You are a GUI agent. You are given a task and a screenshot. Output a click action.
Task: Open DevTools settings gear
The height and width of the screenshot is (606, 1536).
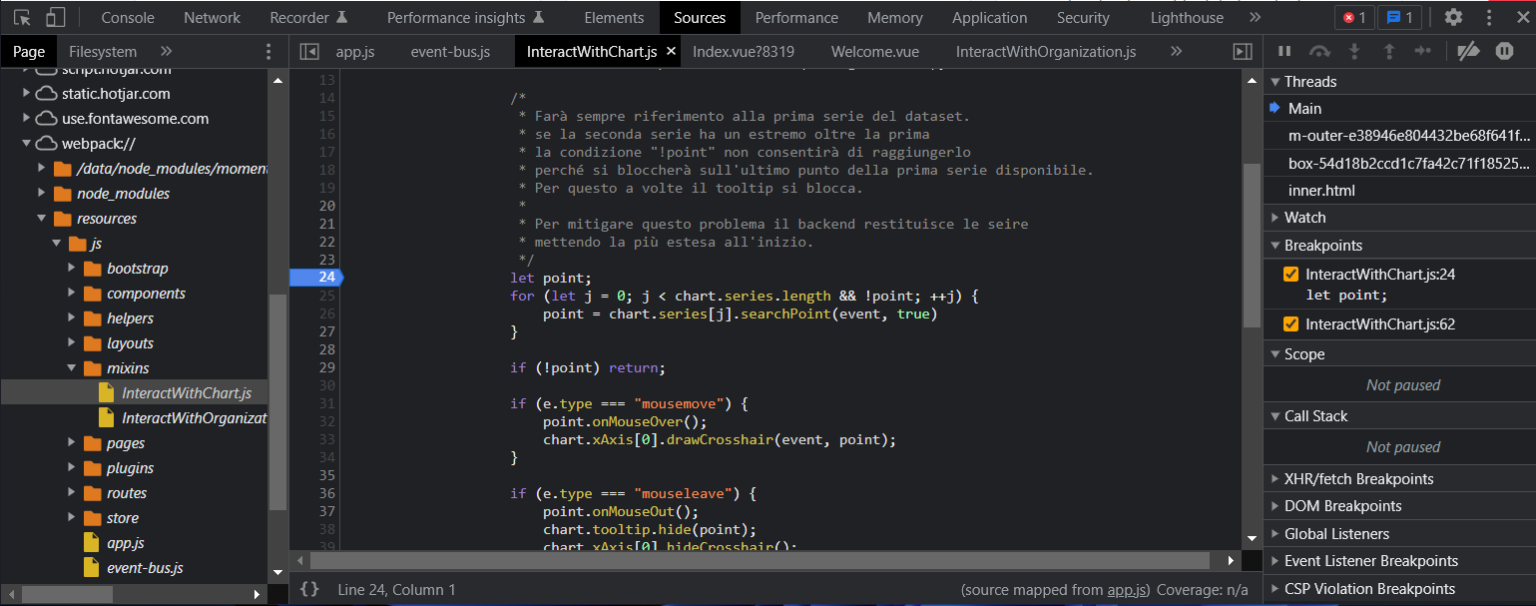1453,17
